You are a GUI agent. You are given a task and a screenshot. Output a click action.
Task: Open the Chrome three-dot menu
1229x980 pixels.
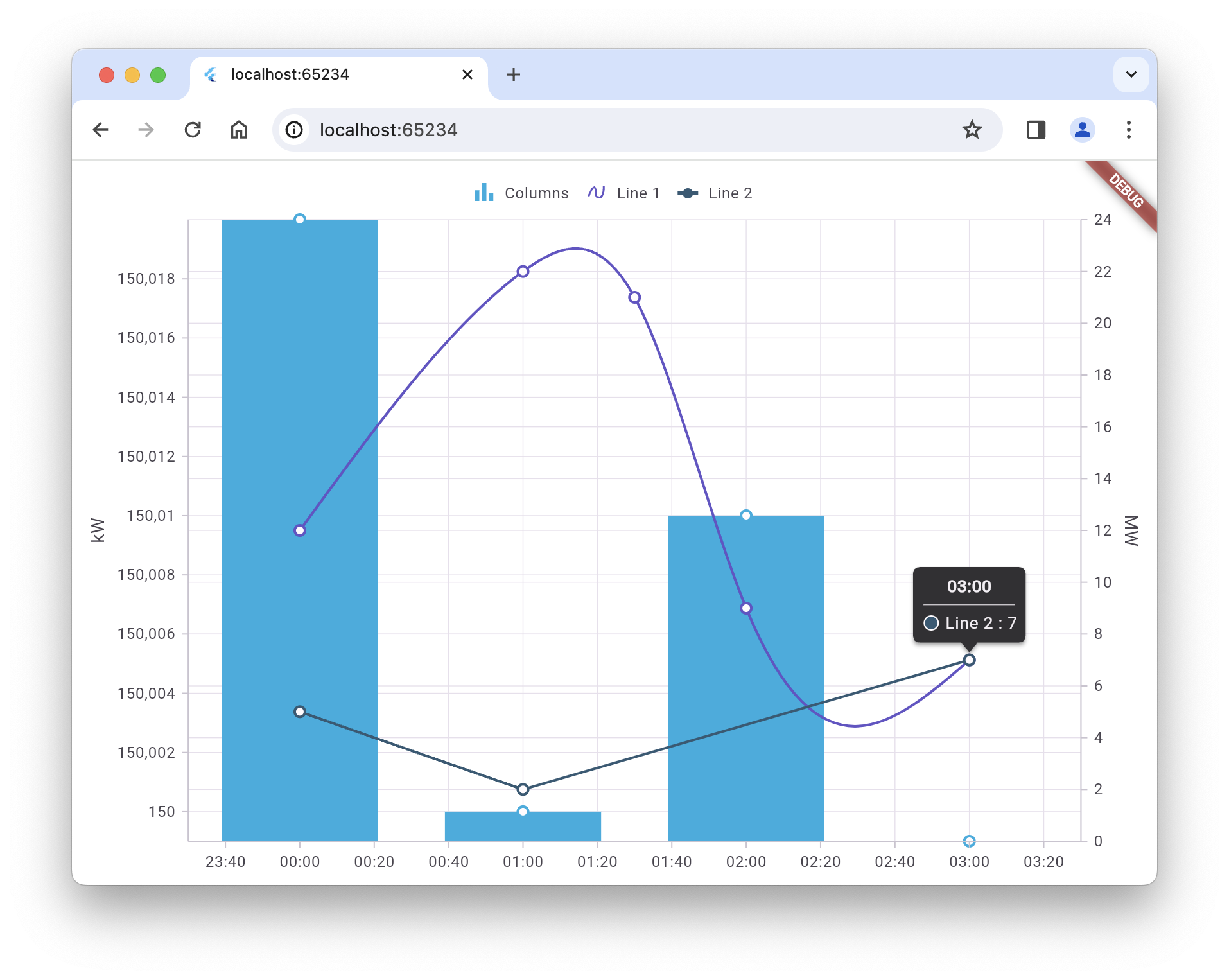click(1128, 130)
